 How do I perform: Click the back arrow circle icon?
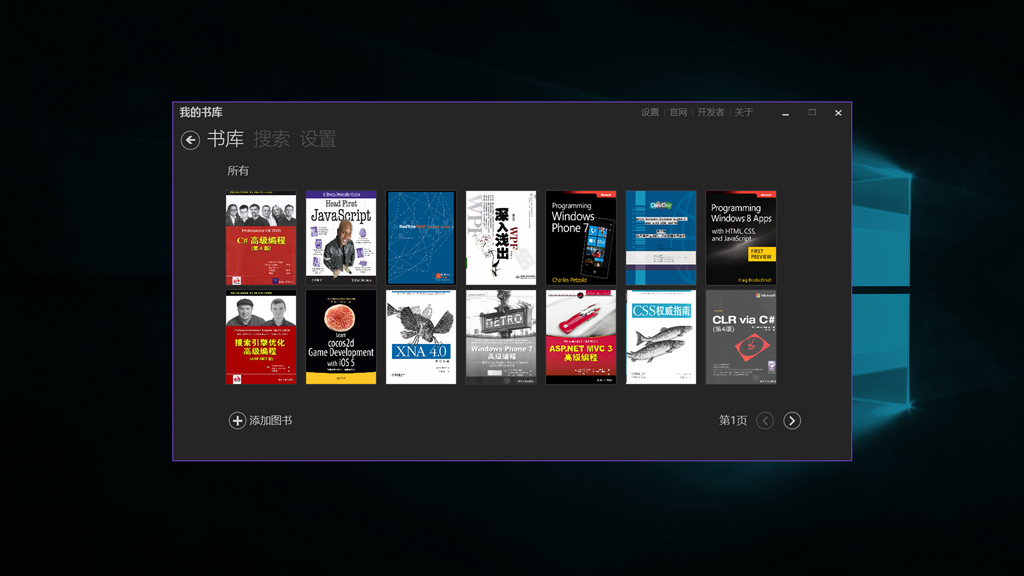190,140
